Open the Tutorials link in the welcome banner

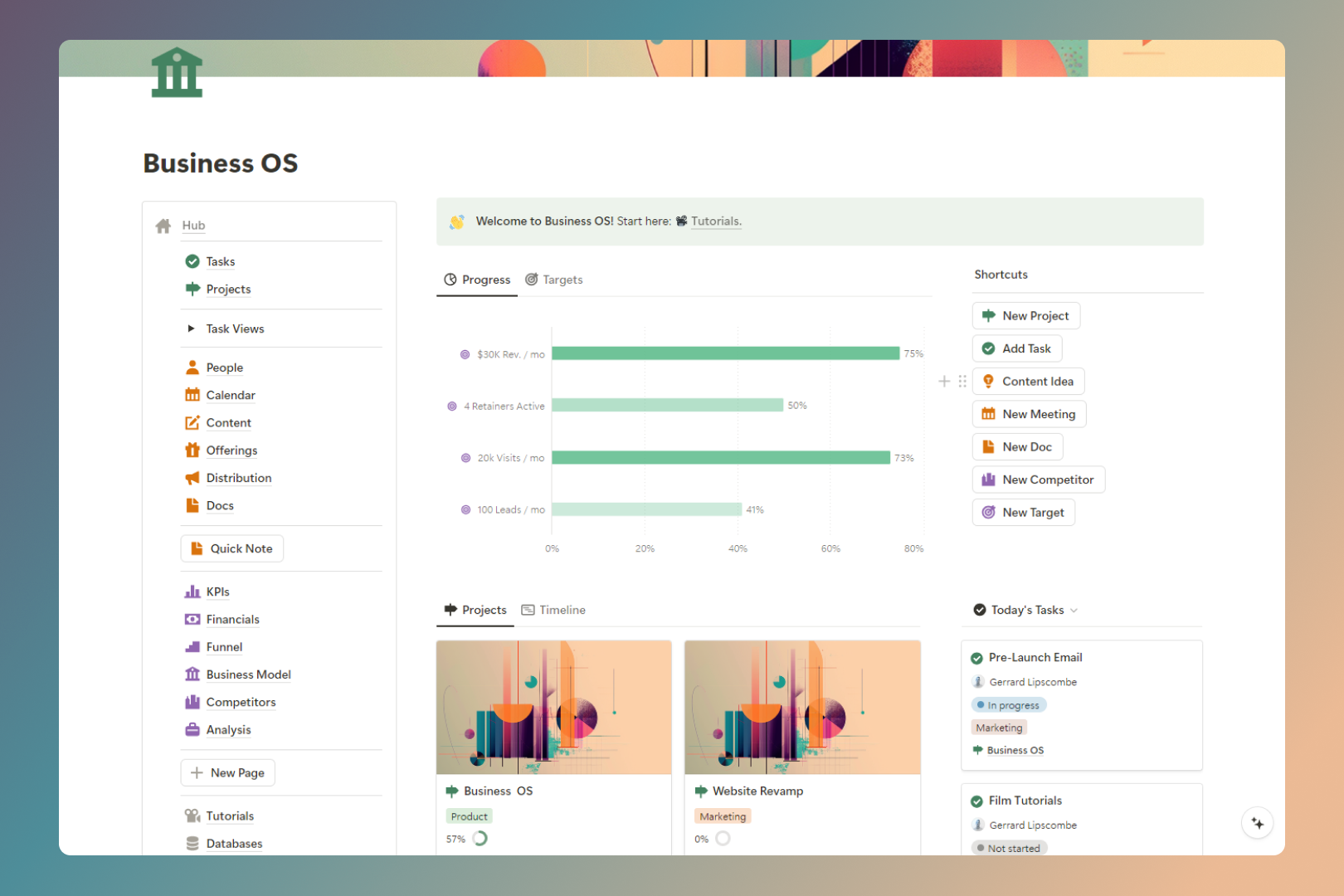tap(714, 221)
